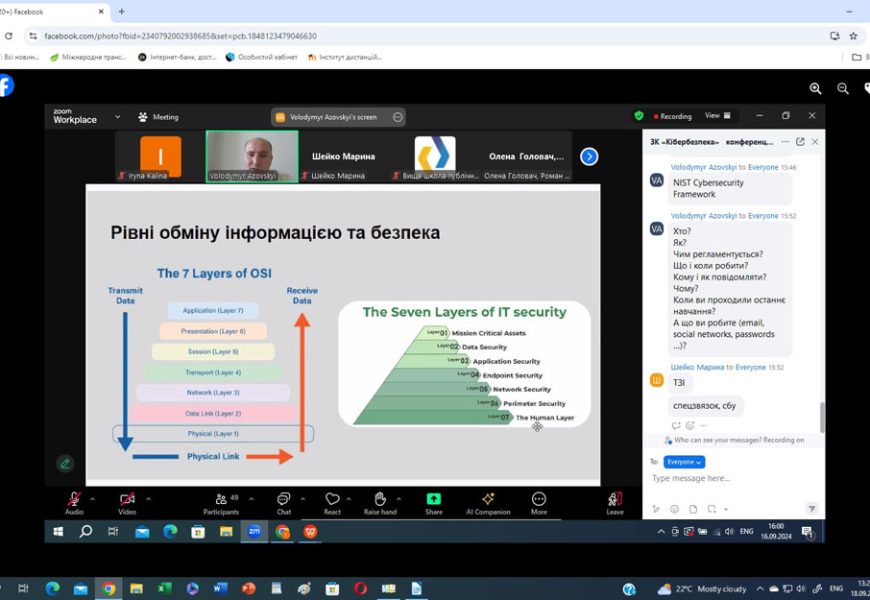The image size is (870, 600).
Task: Turn on camera with the Video button
Action: (x=127, y=500)
